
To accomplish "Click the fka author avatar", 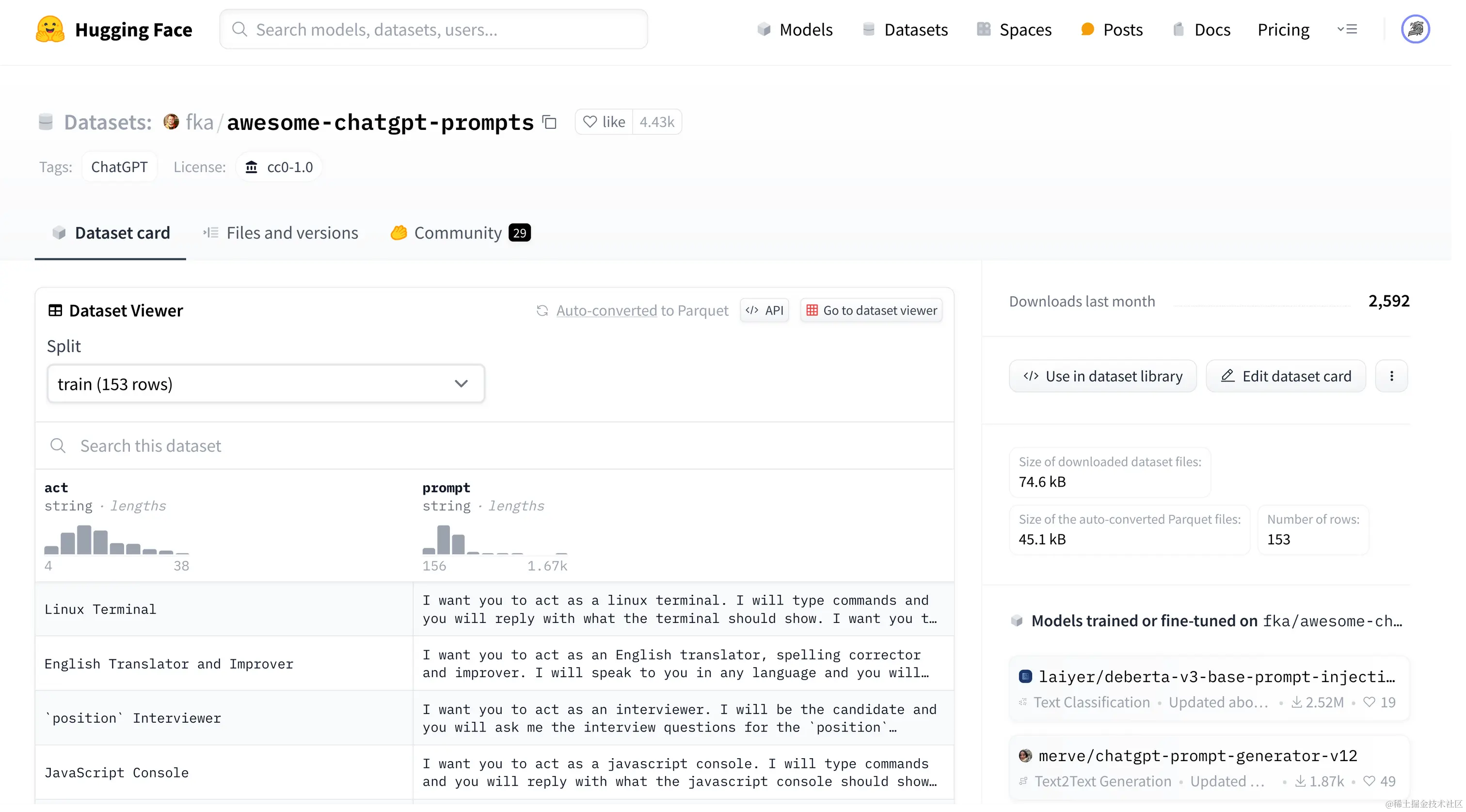I will click(171, 122).
